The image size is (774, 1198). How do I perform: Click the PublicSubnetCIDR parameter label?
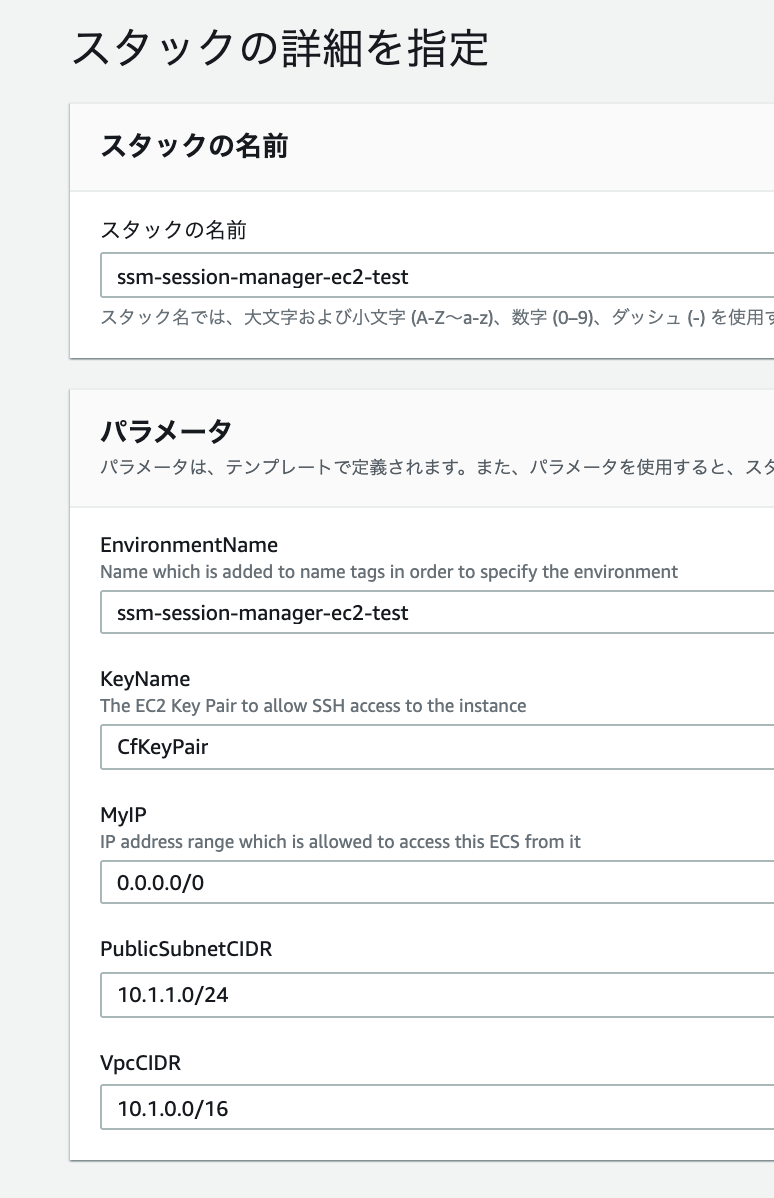(186, 948)
